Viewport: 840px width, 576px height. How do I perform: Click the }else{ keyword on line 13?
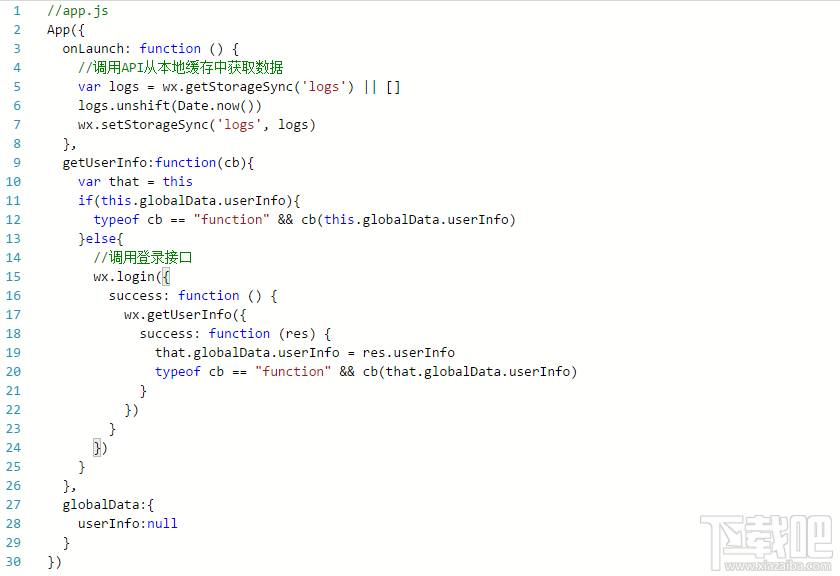coord(101,239)
